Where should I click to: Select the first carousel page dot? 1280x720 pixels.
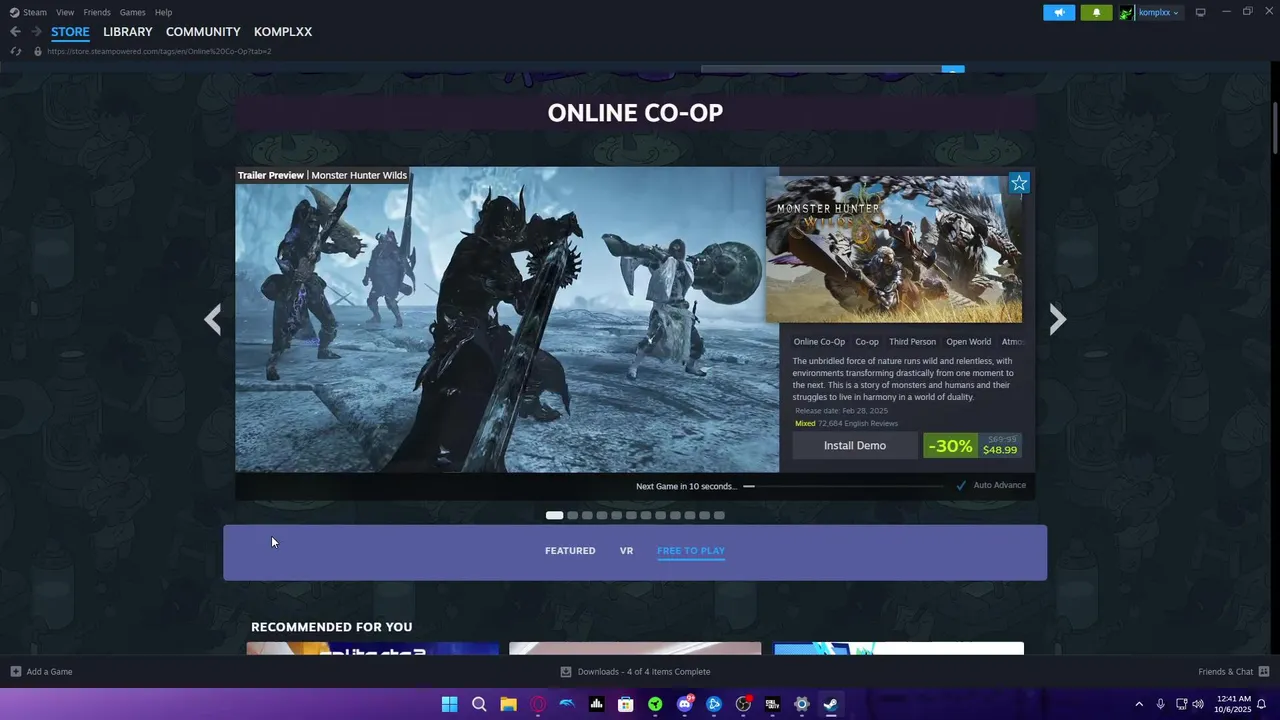pyautogui.click(x=554, y=516)
